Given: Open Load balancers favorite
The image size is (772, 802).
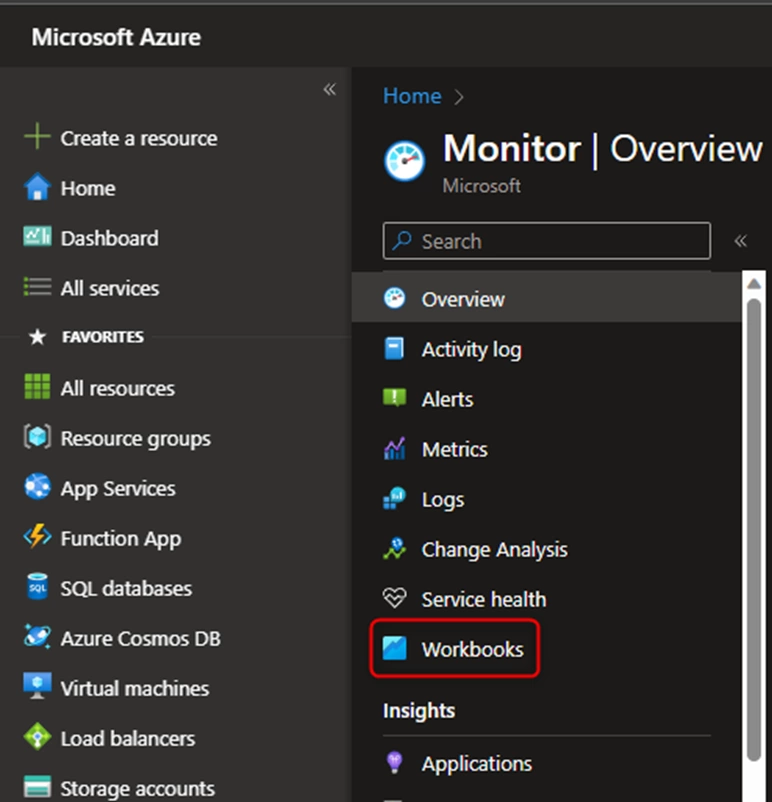Looking at the screenshot, I should coord(128,739).
